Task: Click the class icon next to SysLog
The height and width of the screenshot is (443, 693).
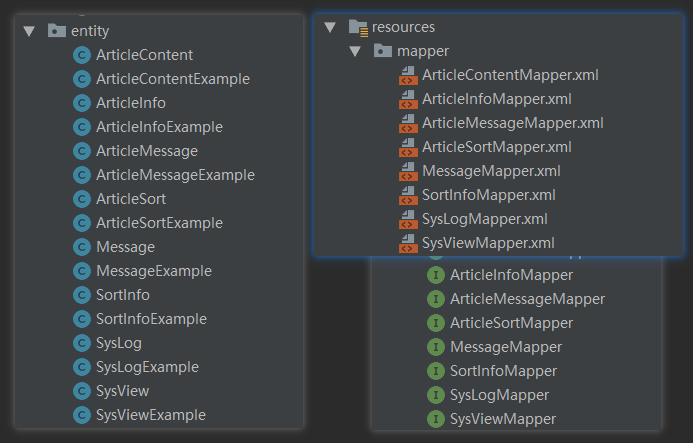Action: tap(82, 343)
